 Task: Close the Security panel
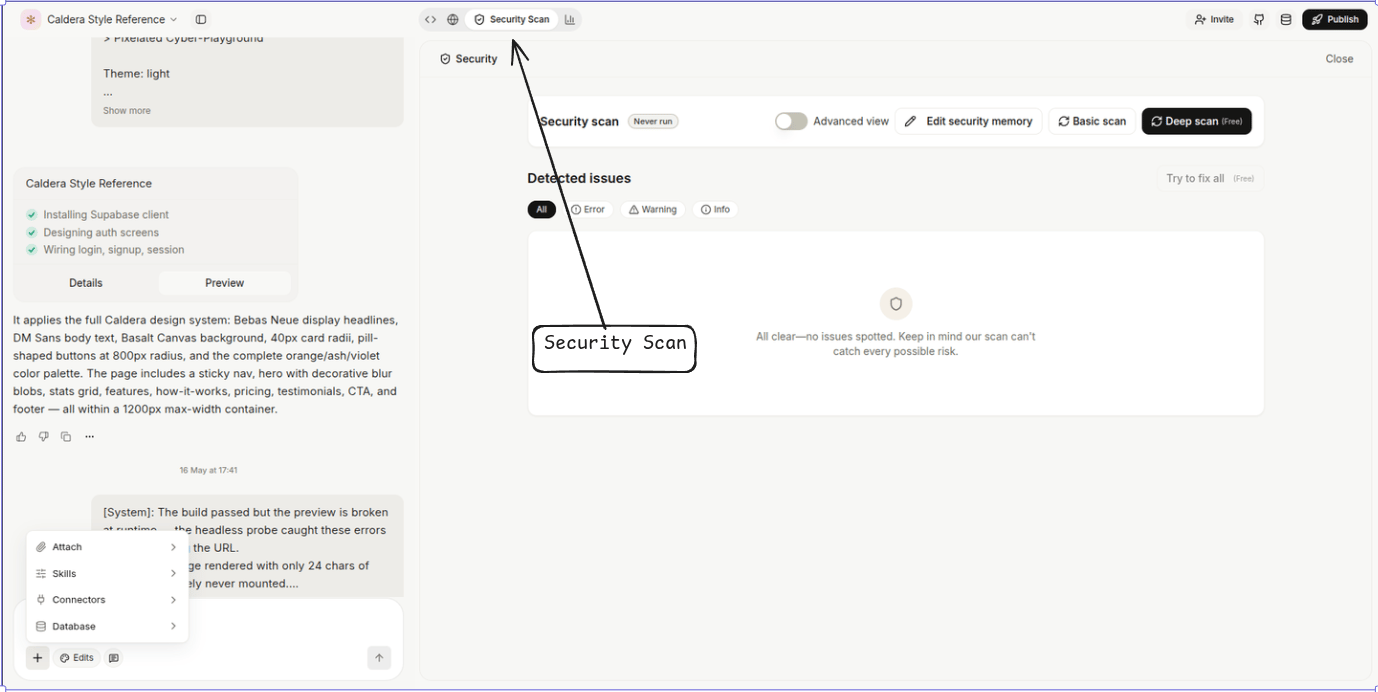click(1339, 59)
